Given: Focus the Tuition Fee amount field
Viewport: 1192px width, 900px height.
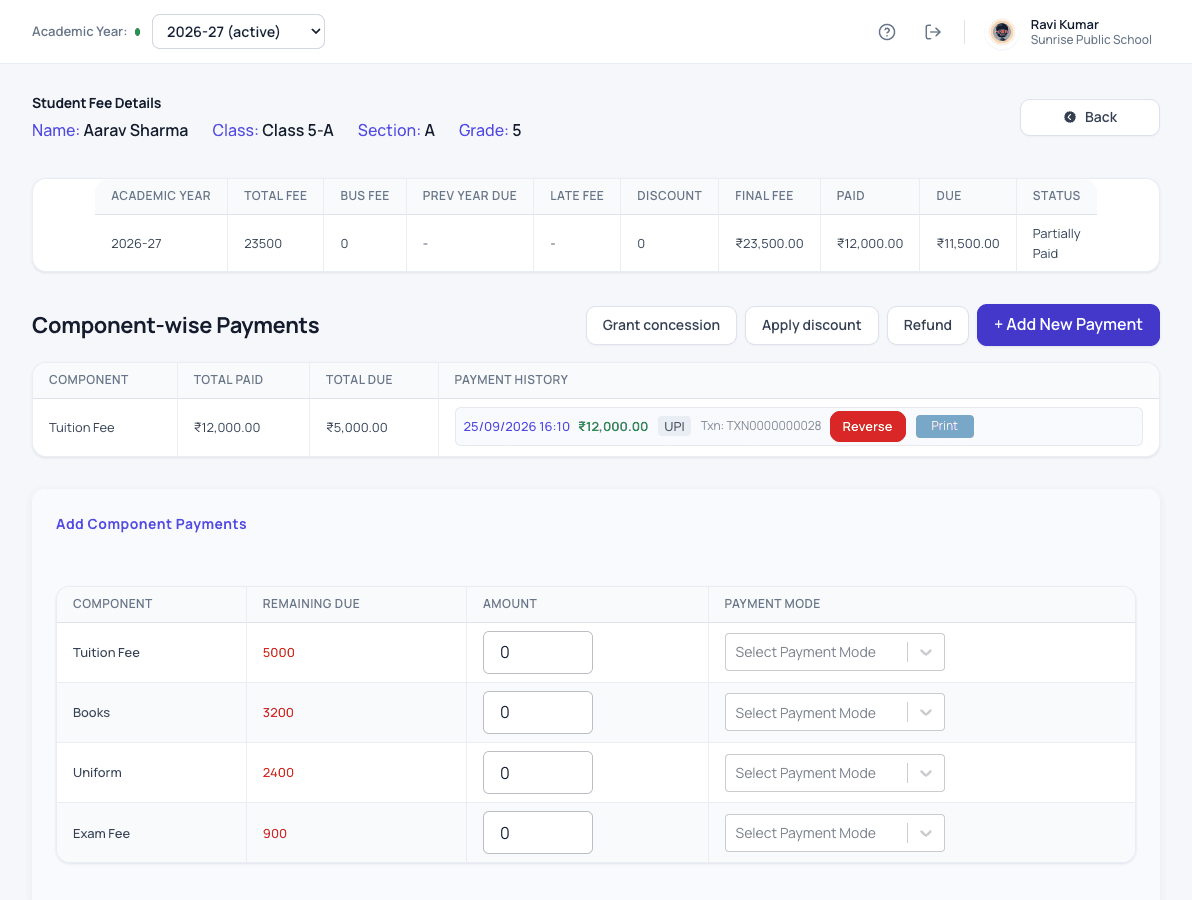Looking at the screenshot, I should [537, 652].
